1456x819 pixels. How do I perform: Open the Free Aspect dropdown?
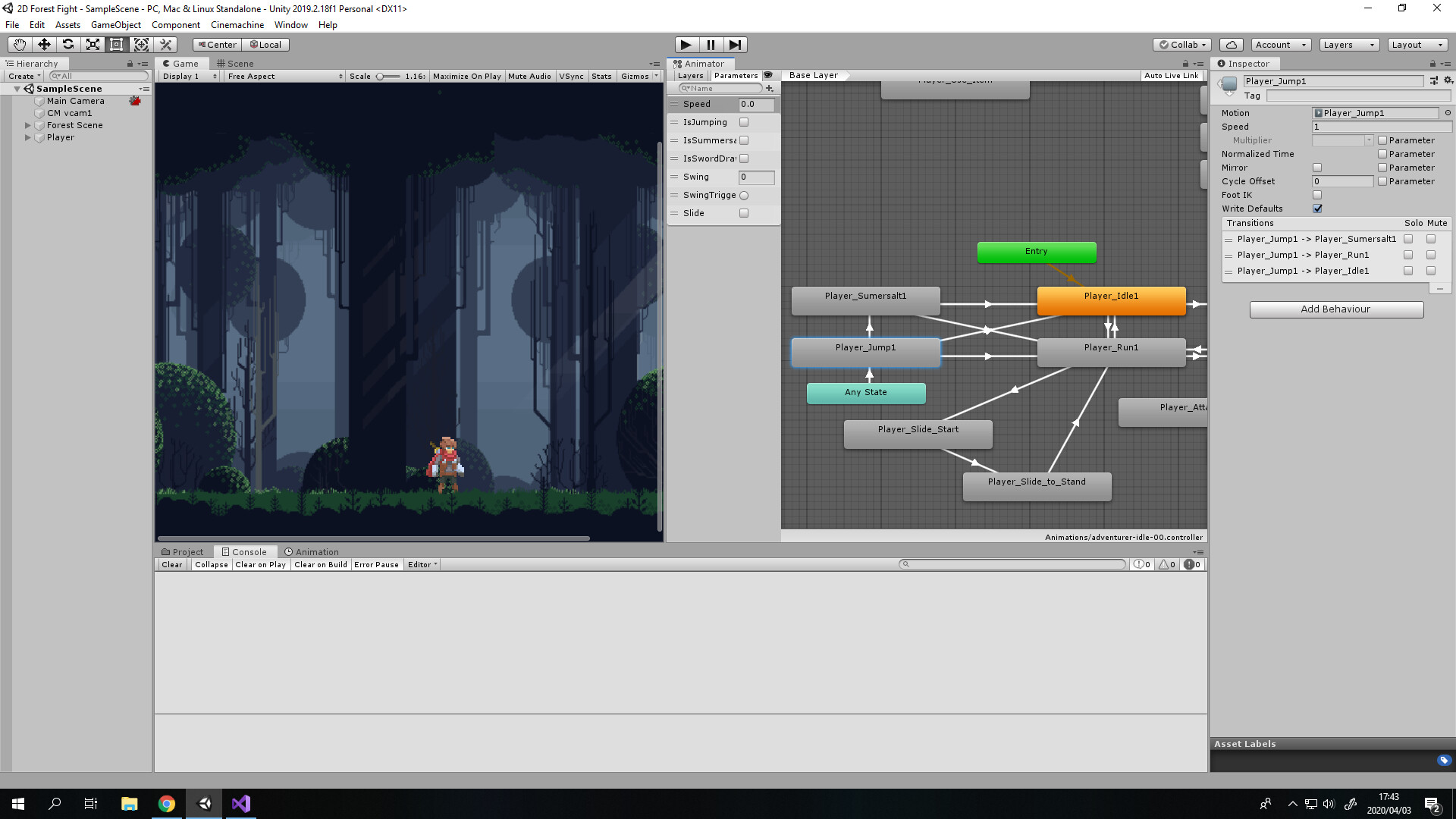(x=284, y=77)
